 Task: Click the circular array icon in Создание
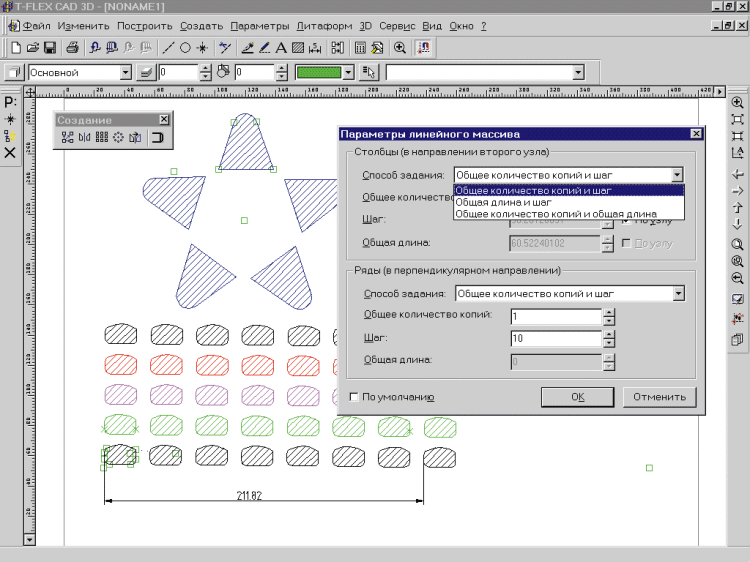click(118, 137)
